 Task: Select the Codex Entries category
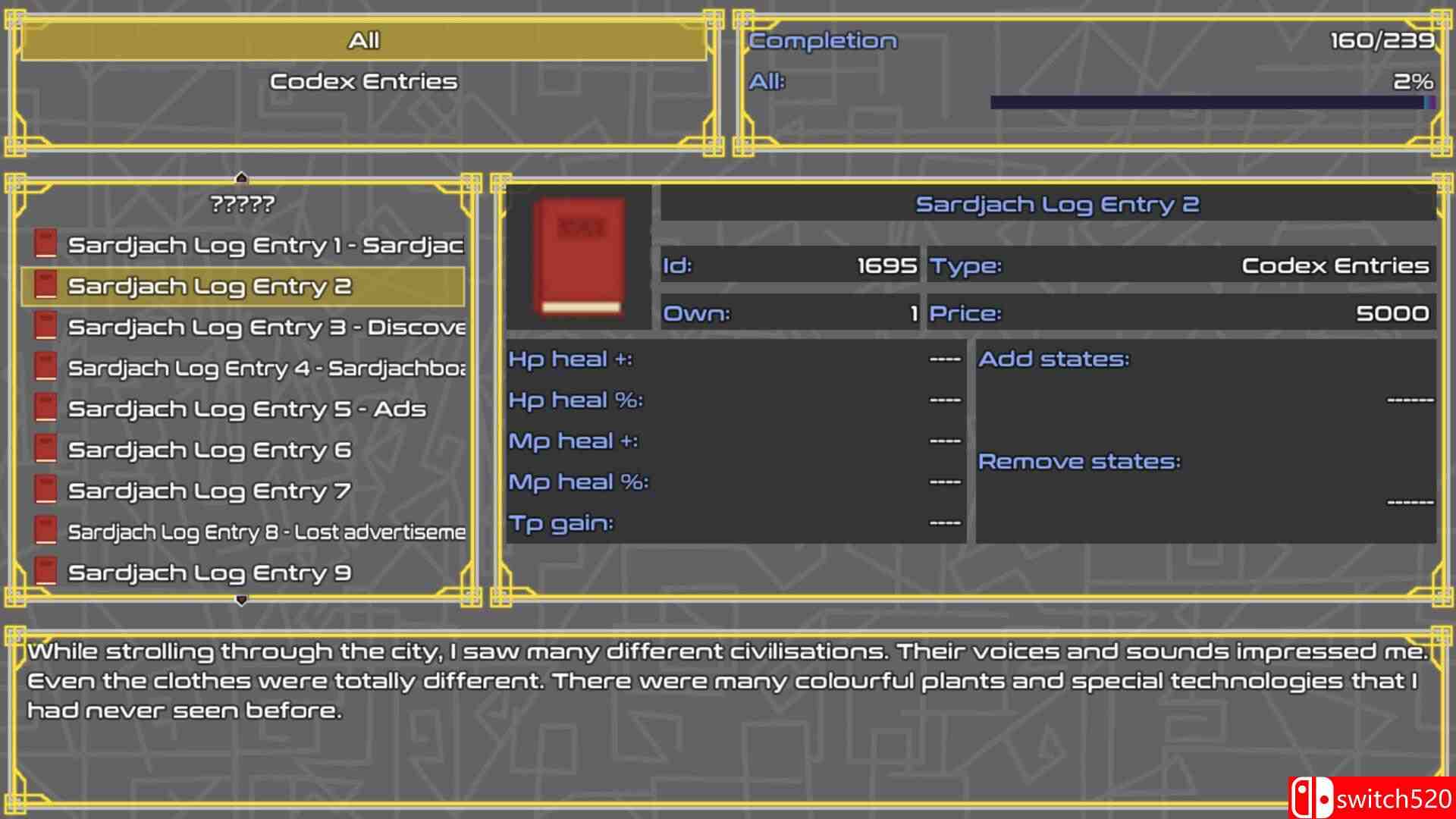363,82
